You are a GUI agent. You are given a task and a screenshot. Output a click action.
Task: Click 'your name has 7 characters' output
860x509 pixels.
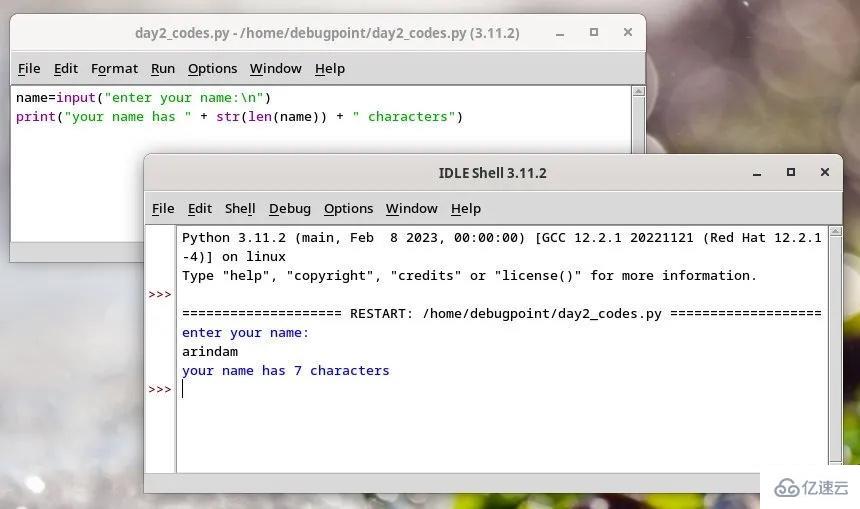pyautogui.click(x=286, y=371)
